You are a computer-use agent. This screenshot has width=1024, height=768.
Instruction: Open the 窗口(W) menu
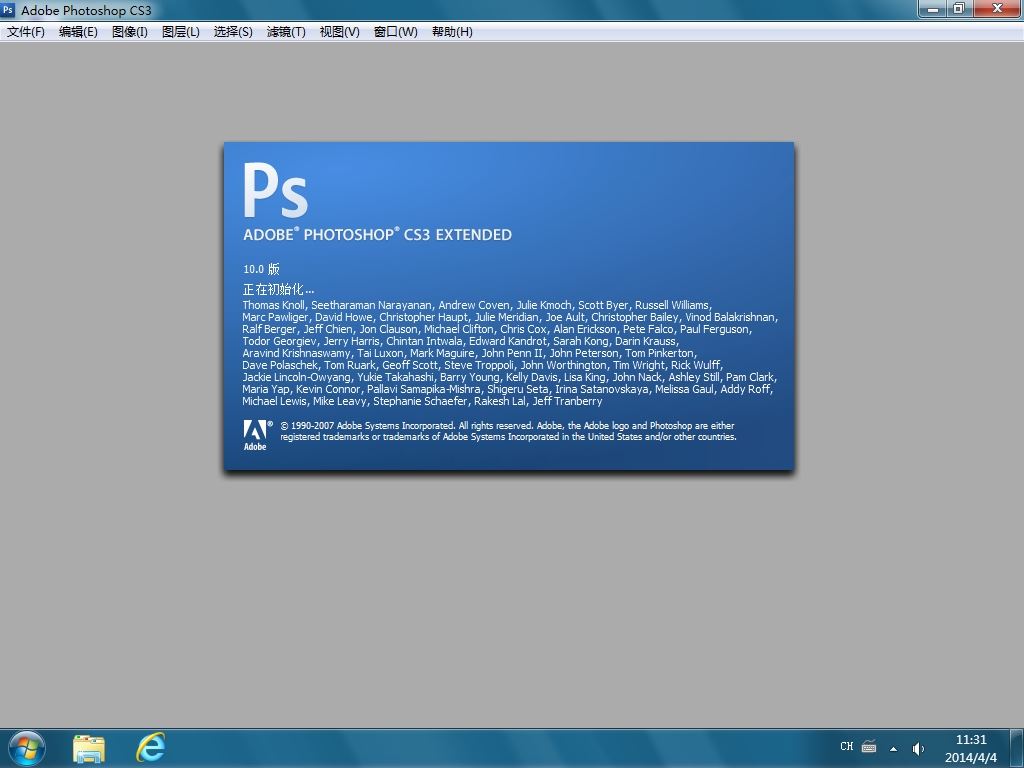395,31
